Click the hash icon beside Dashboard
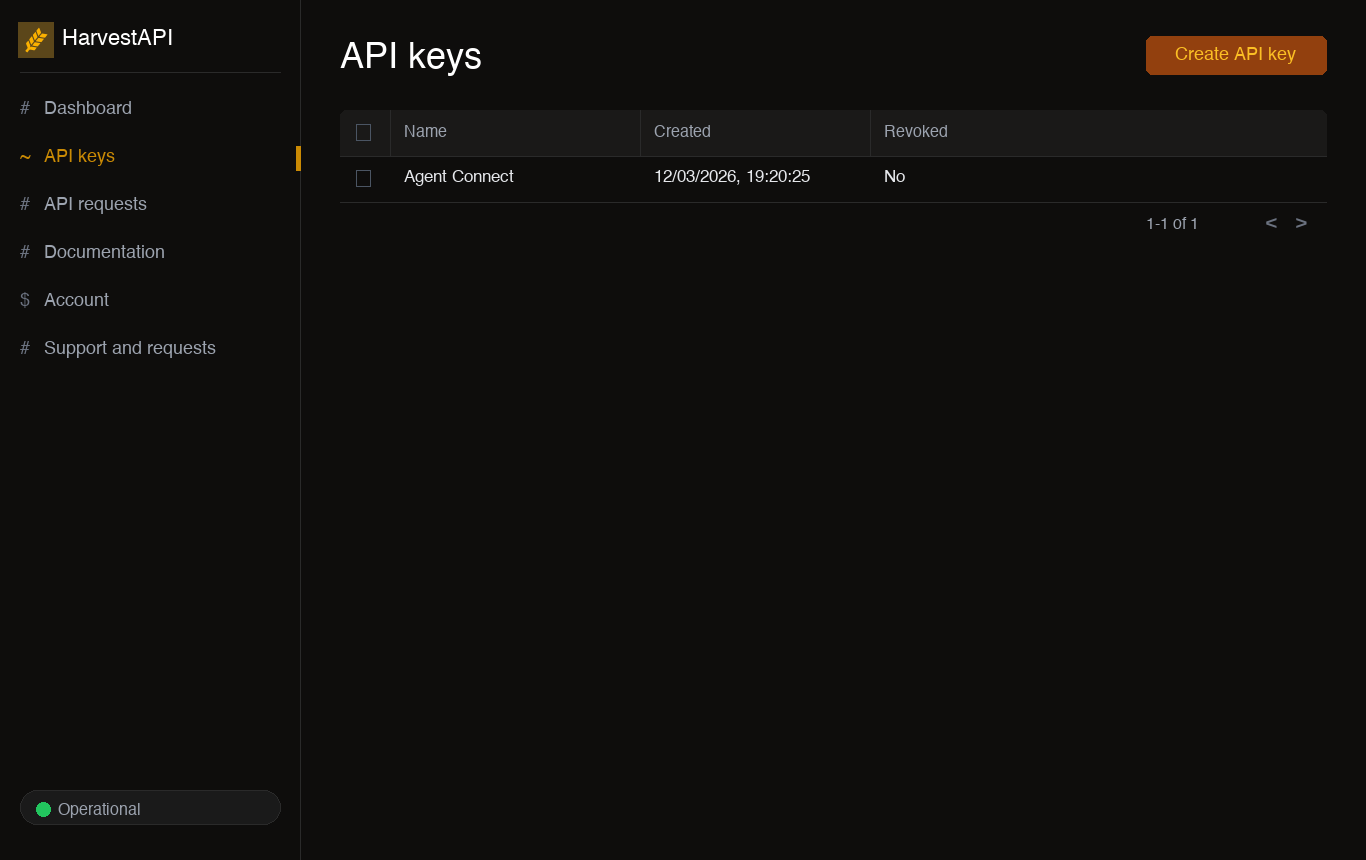The image size is (1366, 860). [25, 108]
